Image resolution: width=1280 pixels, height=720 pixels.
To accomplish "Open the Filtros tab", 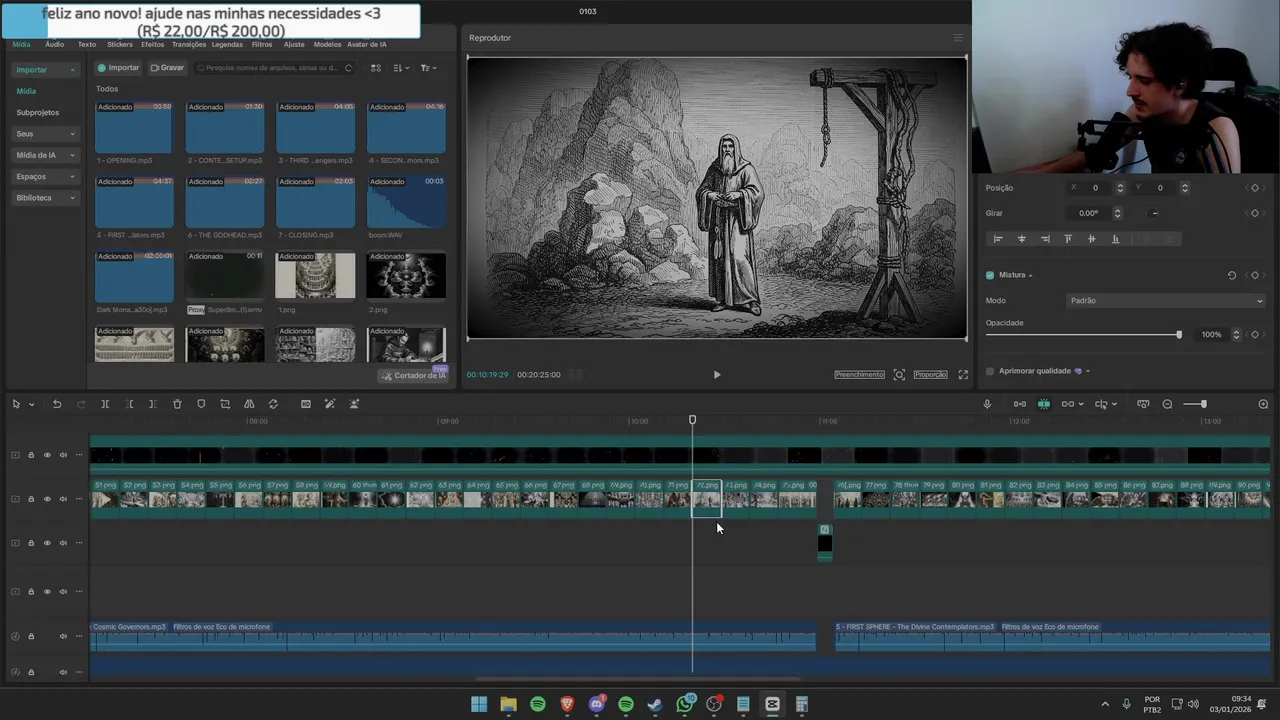I will coord(262,44).
